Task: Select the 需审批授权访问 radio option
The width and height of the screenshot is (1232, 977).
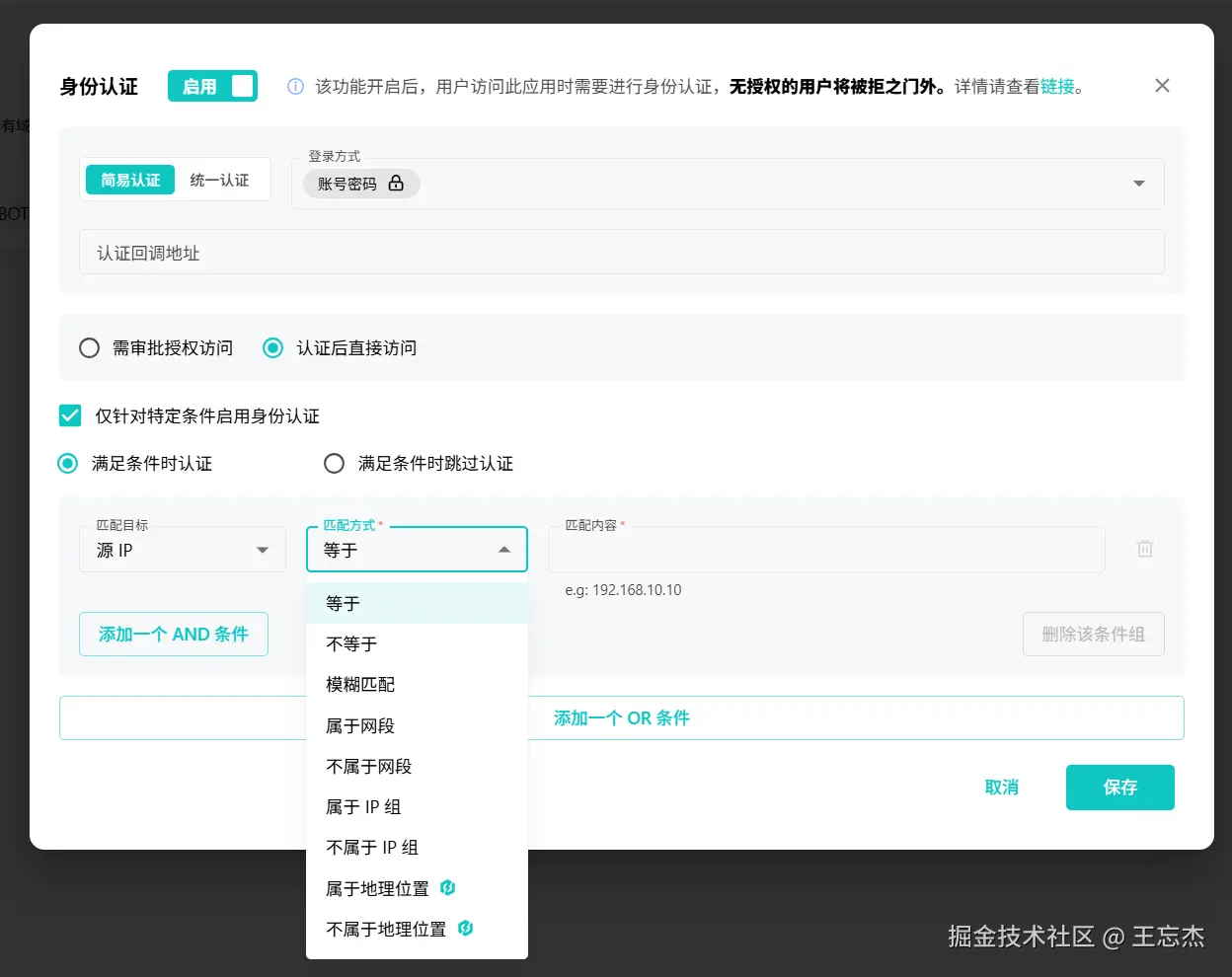Action: point(89,348)
